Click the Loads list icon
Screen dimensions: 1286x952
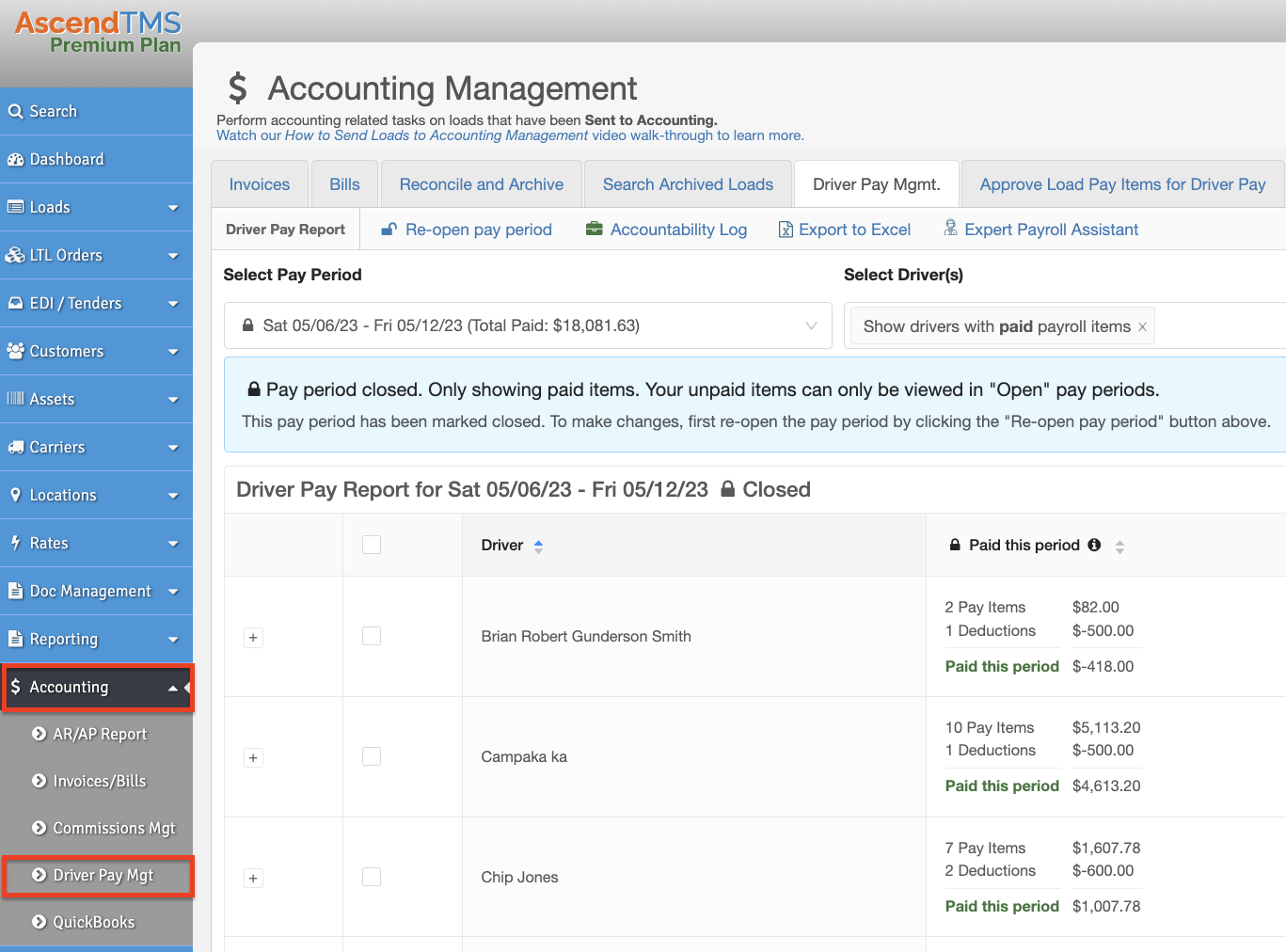click(x=15, y=207)
